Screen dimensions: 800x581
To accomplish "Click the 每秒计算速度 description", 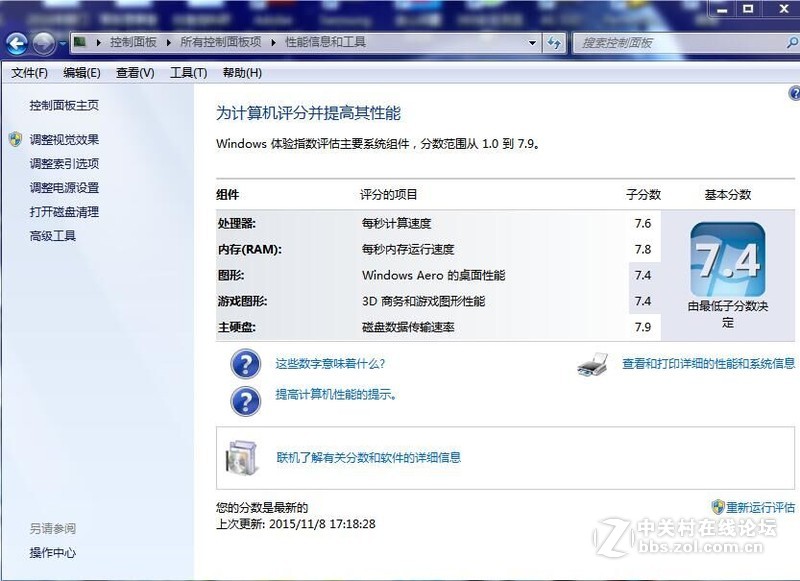I will click(x=396, y=223).
